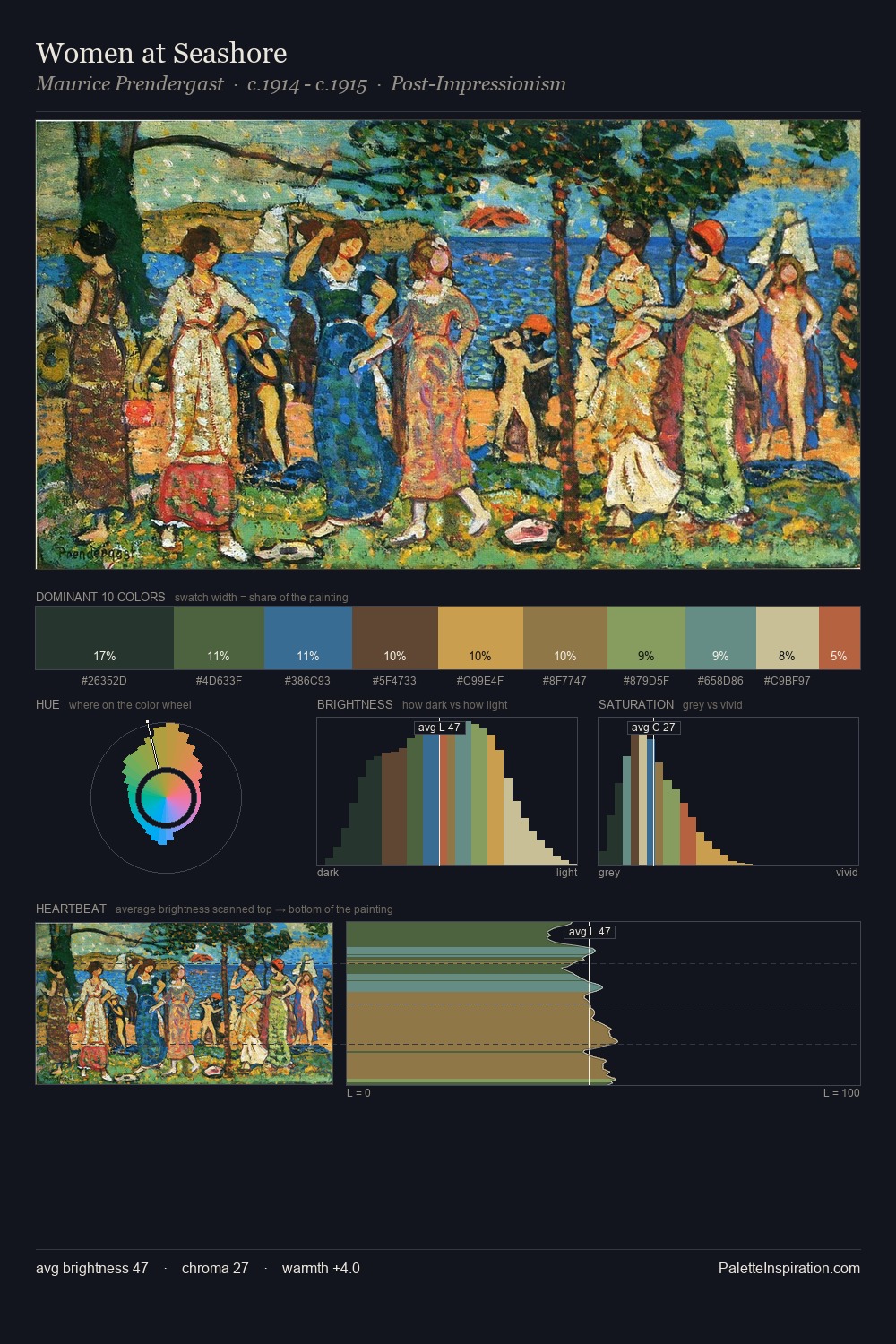This screenshot has width=896, height=1344.
Task: Click the tan #8F7747 swatch
Action: coord(565,638)
